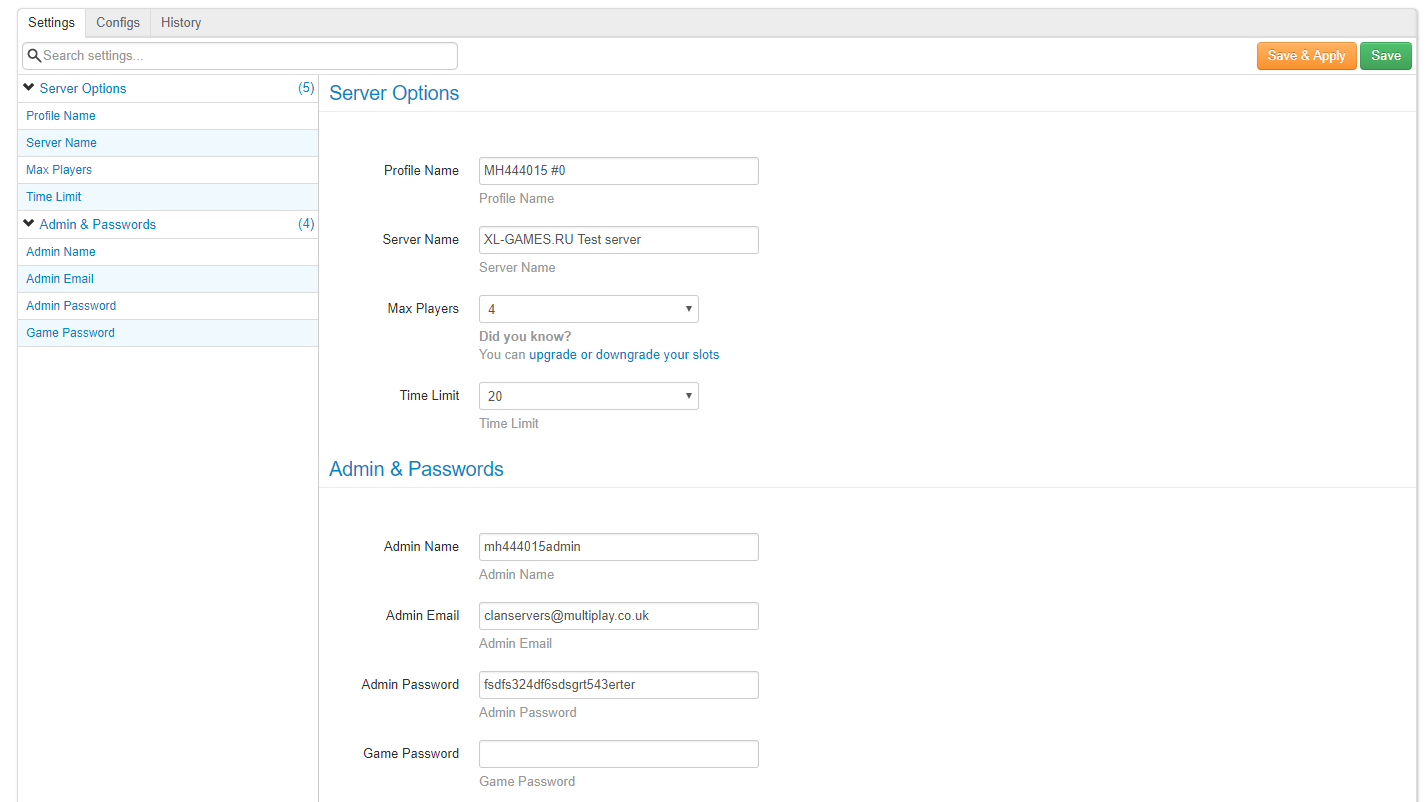The image size is (1425, 802).
Task: Click the empty Game Password field
Action: 618,754
